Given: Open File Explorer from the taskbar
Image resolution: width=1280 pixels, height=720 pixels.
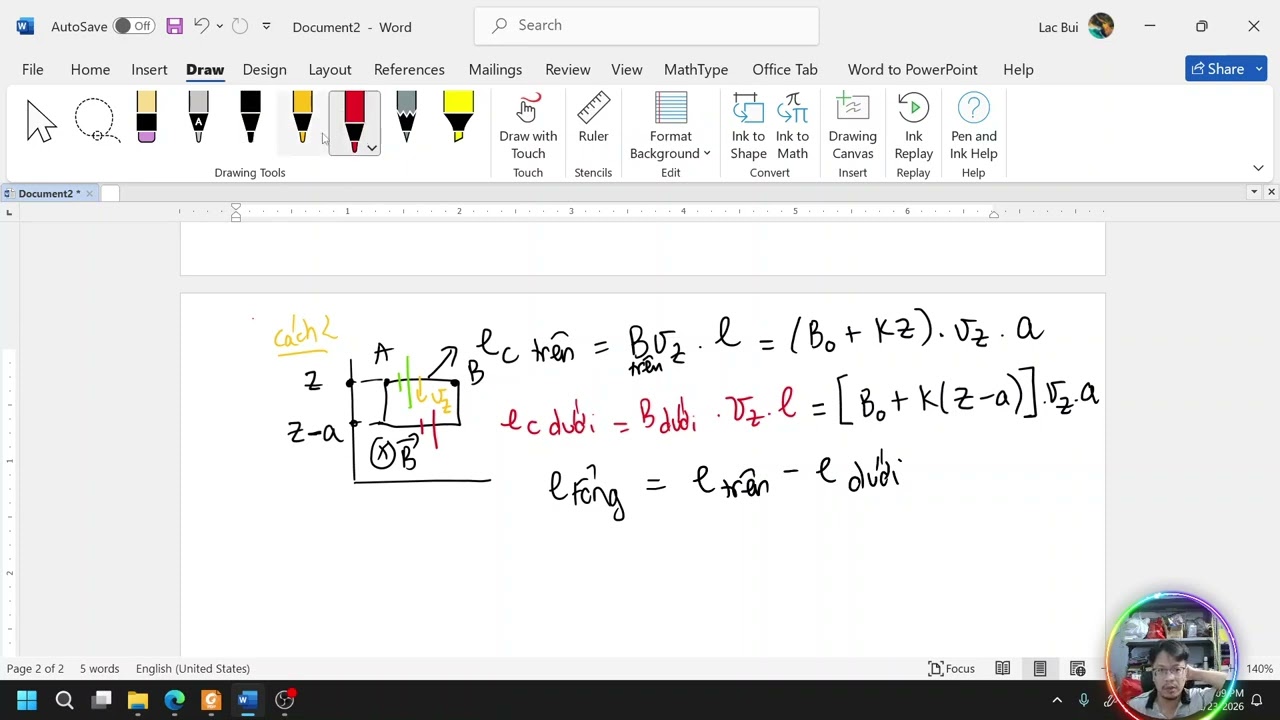Looking at the screenshot, I should tap(138, 700).
